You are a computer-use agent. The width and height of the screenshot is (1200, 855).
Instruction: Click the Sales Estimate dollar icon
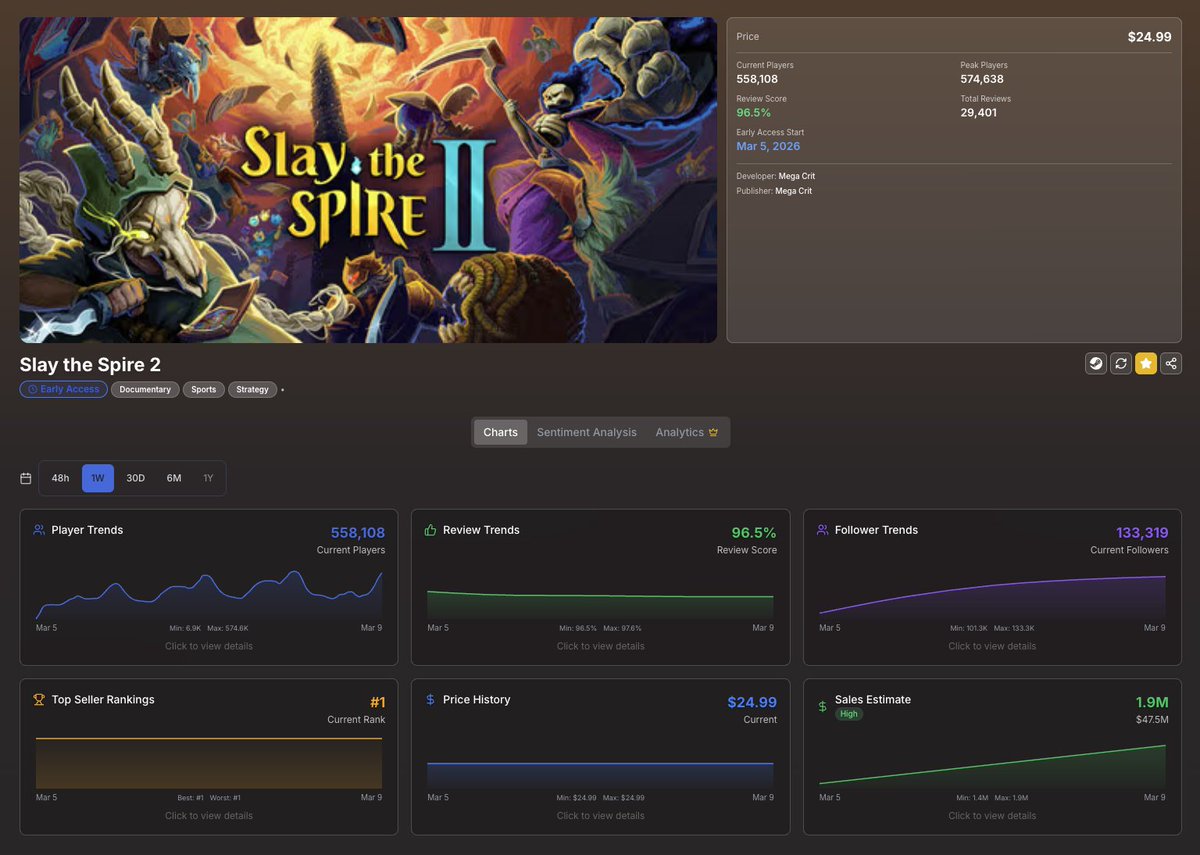823,706
